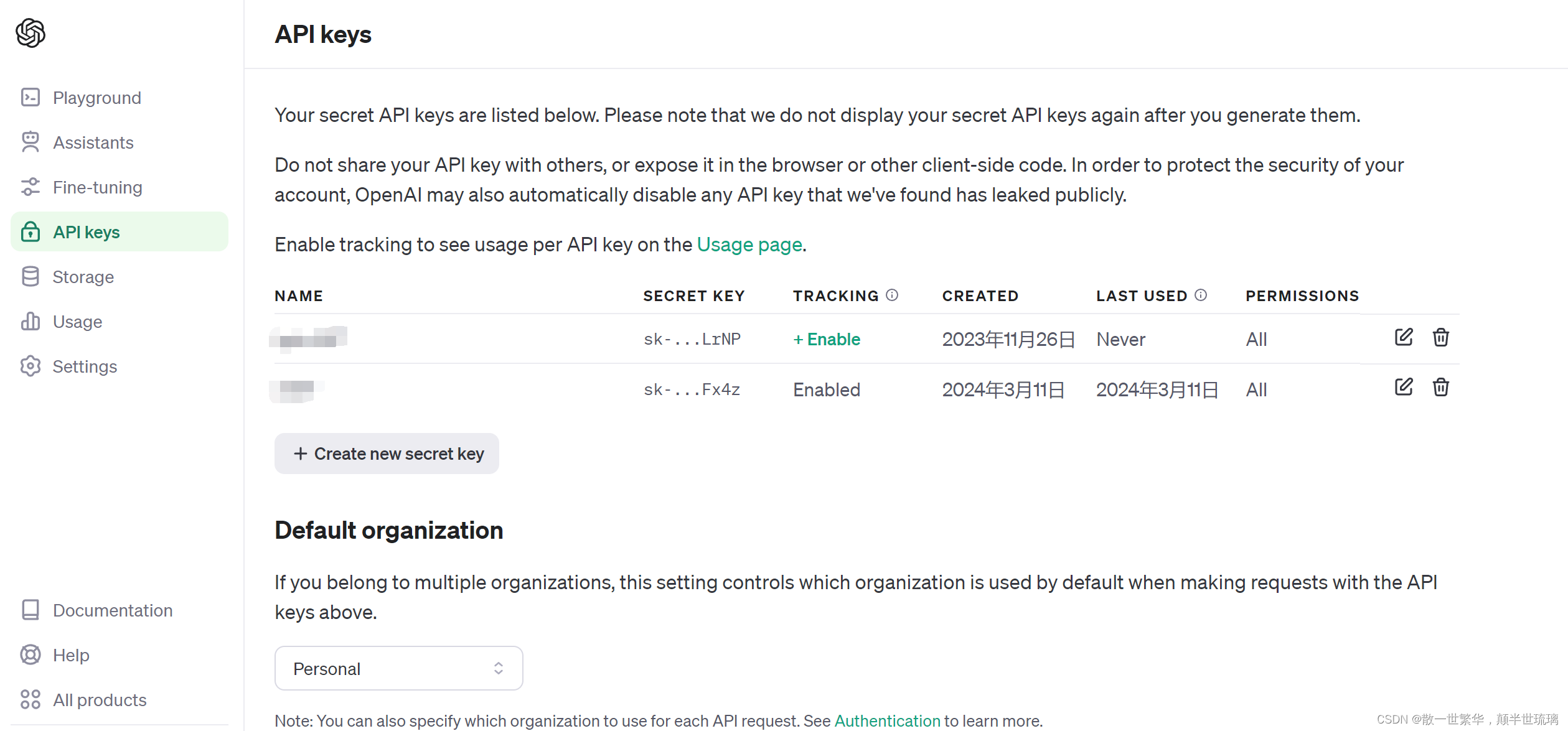Edit the sk-...Fx4z key
The width and height of the screenshot is (1568, 731).
1404,388
